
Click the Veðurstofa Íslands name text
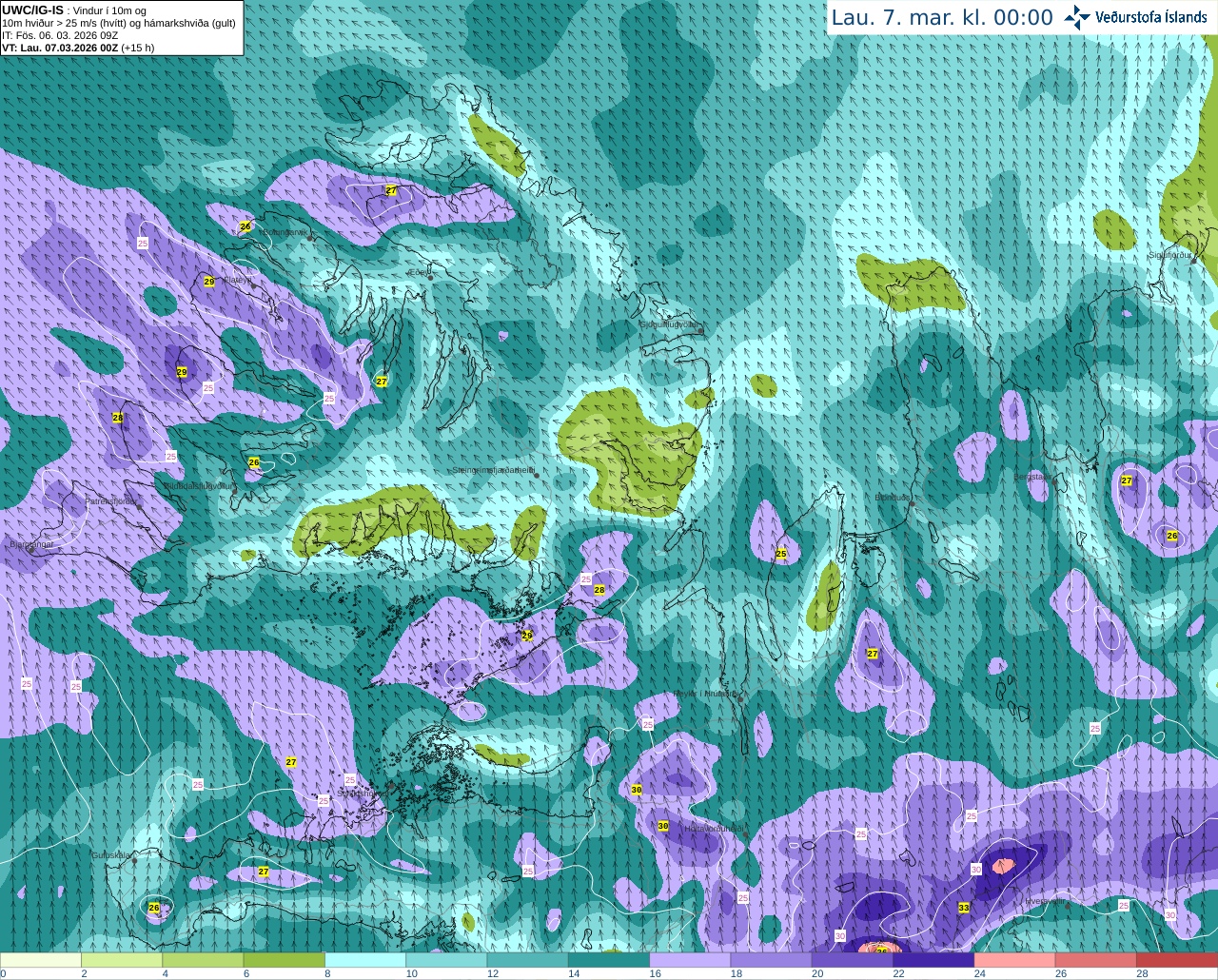pyautogui.click(x=1151, y=17)
